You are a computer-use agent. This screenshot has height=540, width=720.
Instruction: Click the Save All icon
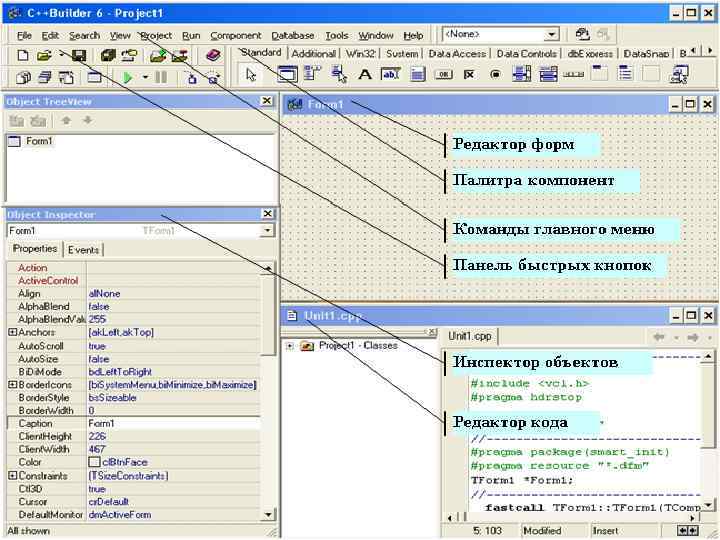[x=108, y=56]
